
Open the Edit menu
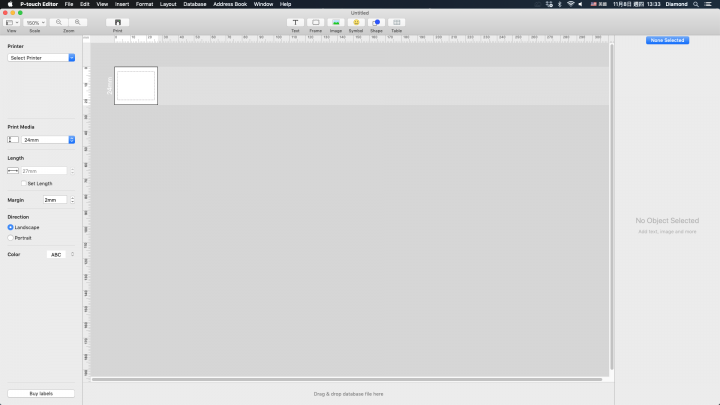click(x=84, y=4)
